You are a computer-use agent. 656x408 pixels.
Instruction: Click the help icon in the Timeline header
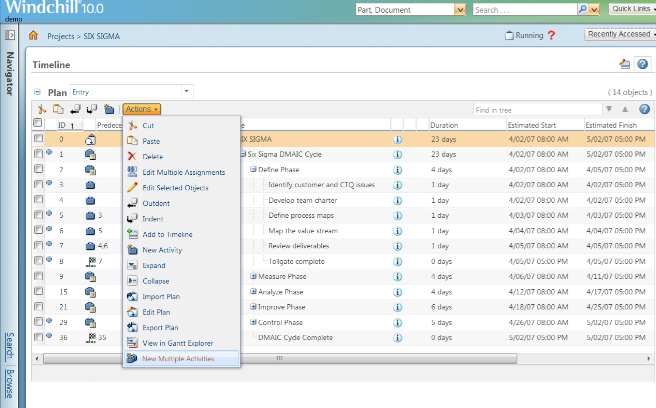[642, 64]
